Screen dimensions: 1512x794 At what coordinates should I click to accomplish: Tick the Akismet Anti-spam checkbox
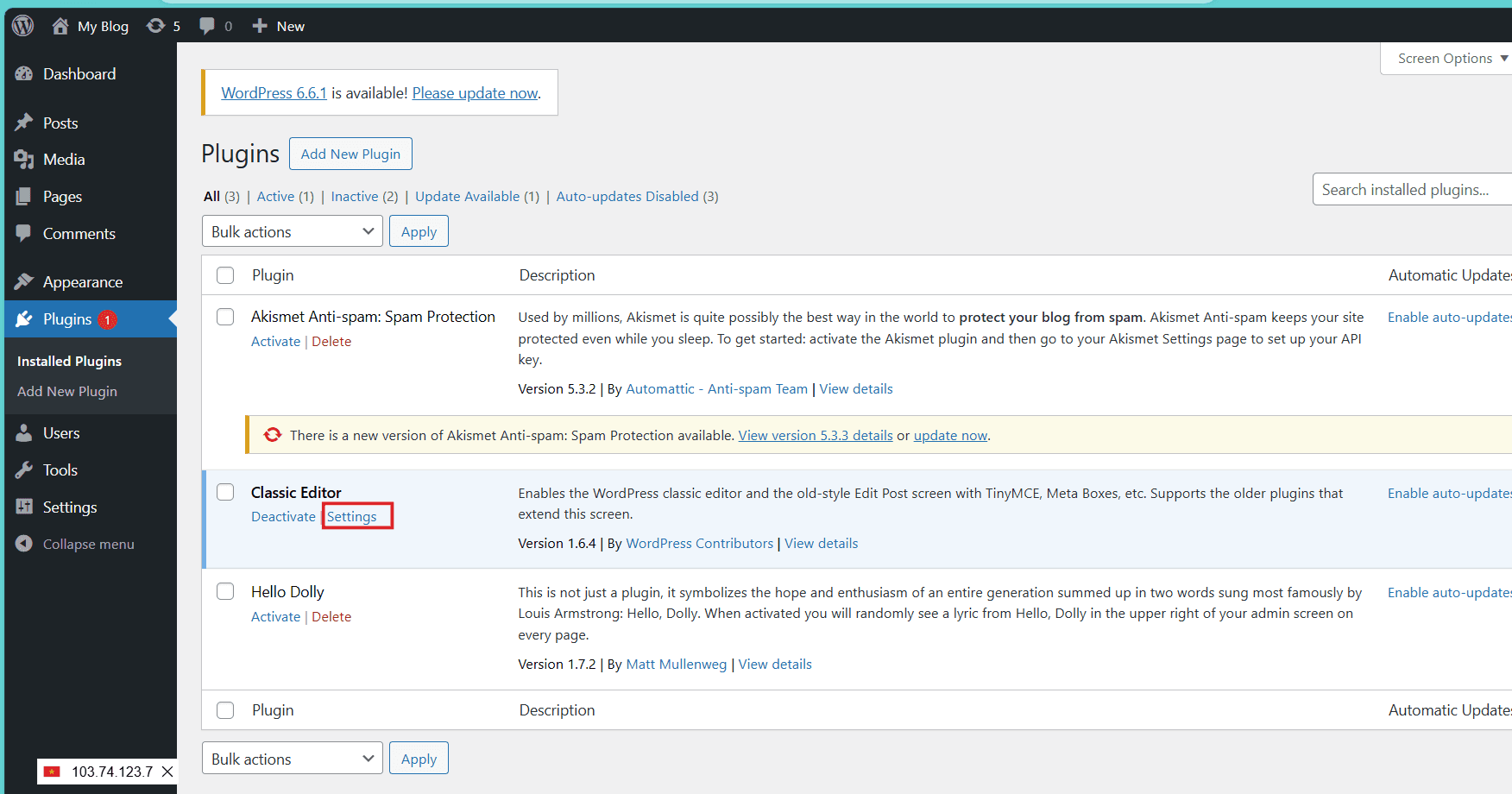click(x=225, y=317)
